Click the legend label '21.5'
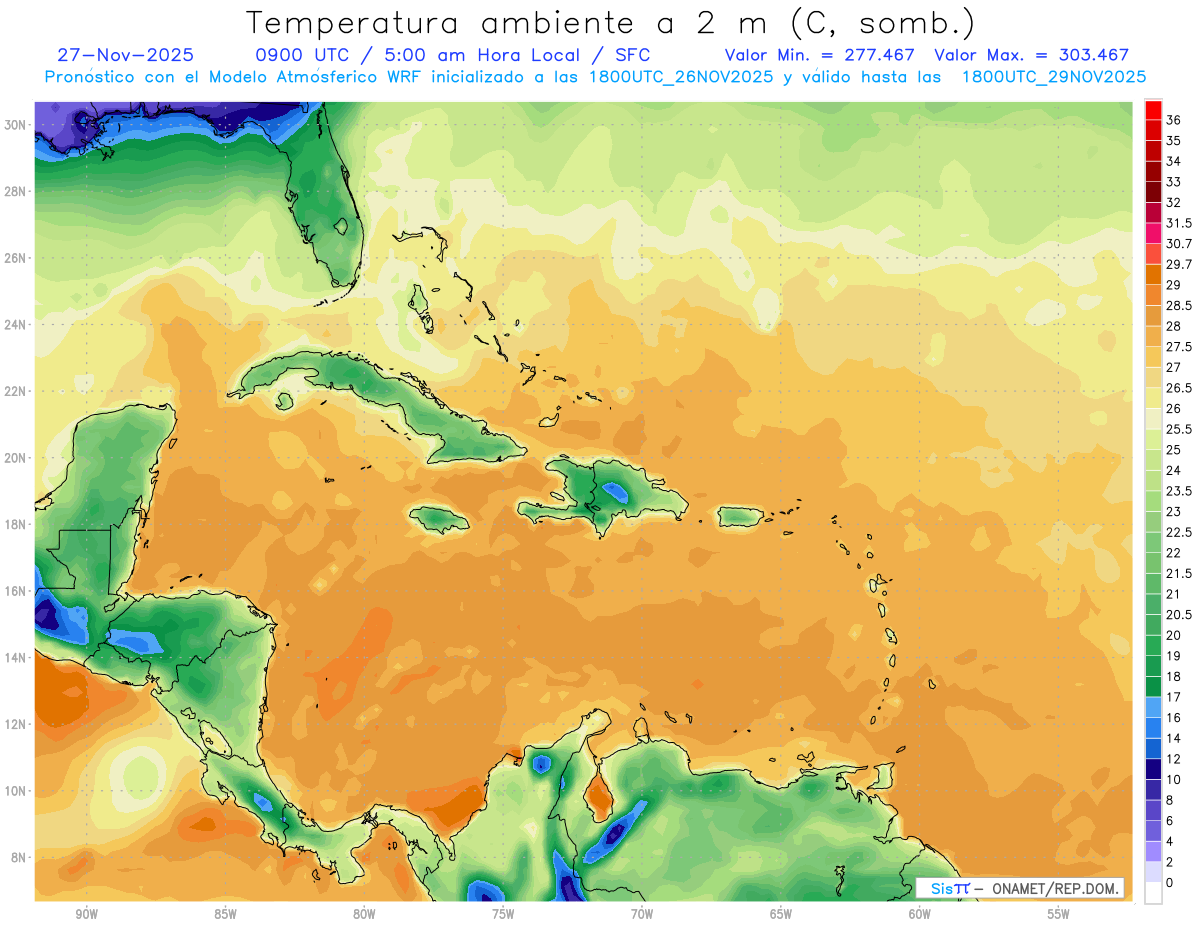The height and width of the screenshot is (927, 1200). (1179, 573)
